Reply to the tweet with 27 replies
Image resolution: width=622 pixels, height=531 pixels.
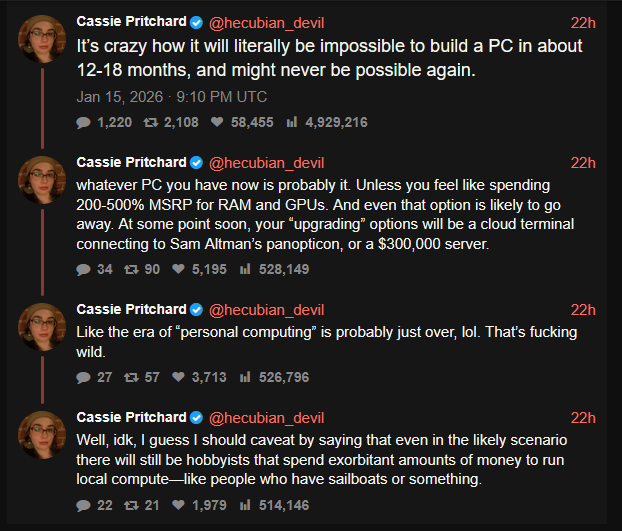pyautogui.click(x=83, y=377)
